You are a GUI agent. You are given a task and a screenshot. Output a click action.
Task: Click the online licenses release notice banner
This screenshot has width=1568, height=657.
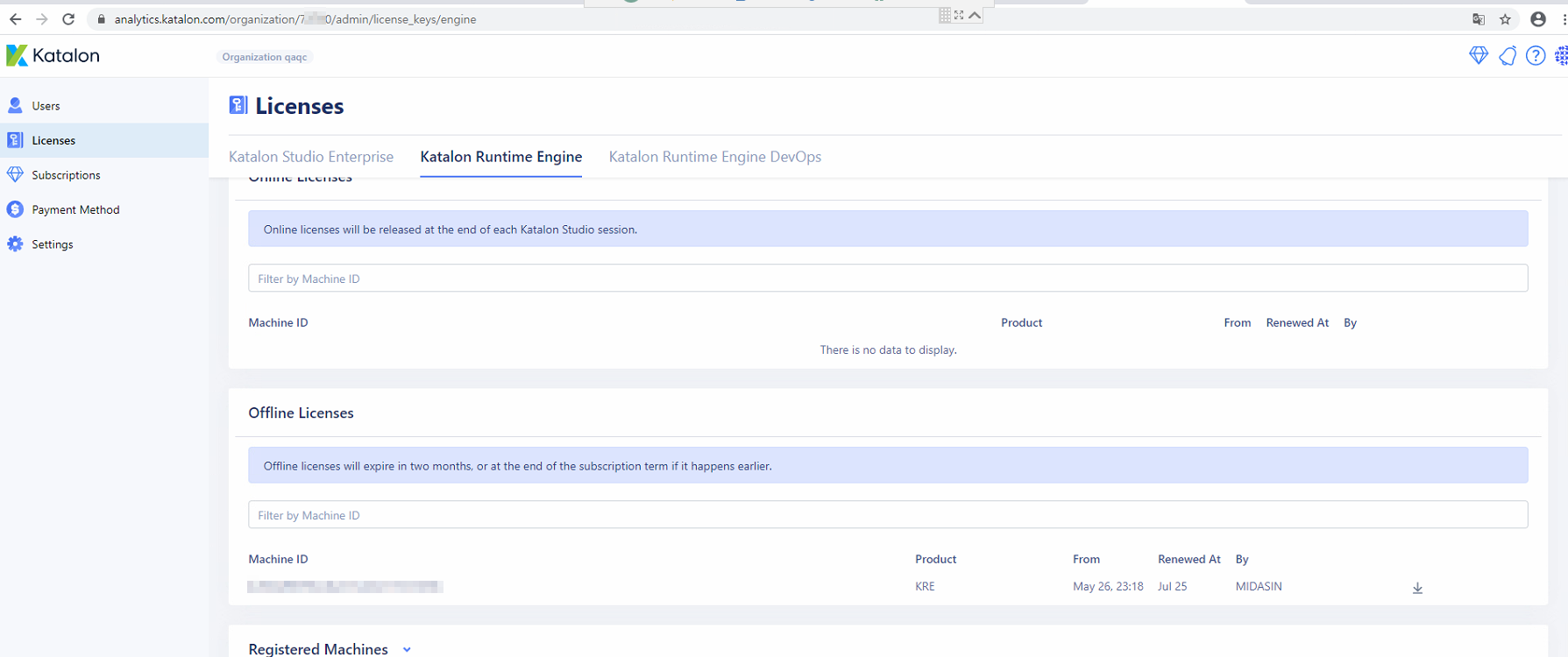pyautogui.click(x=888, y=229)
